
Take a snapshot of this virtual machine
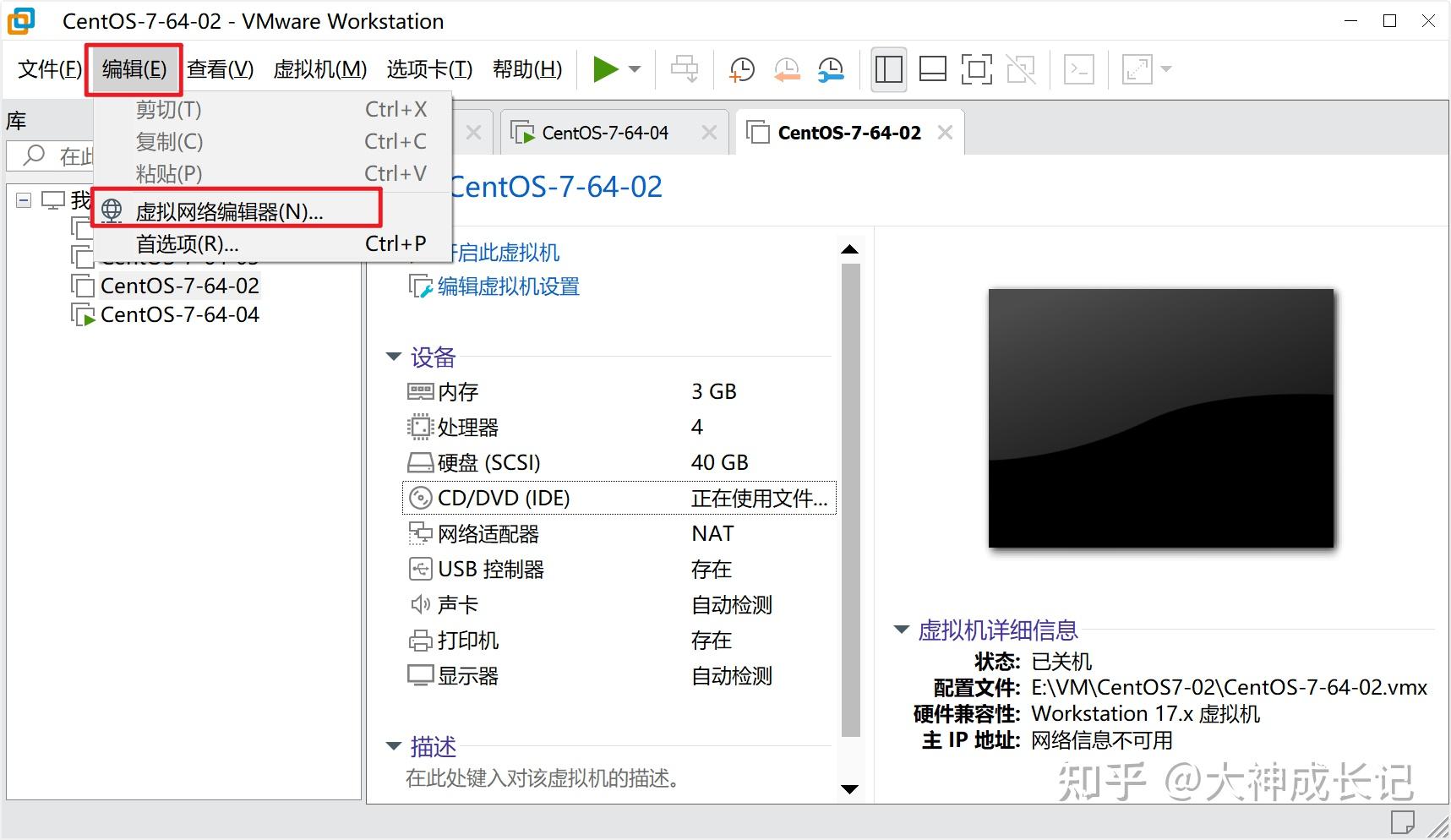coord(741,68)
